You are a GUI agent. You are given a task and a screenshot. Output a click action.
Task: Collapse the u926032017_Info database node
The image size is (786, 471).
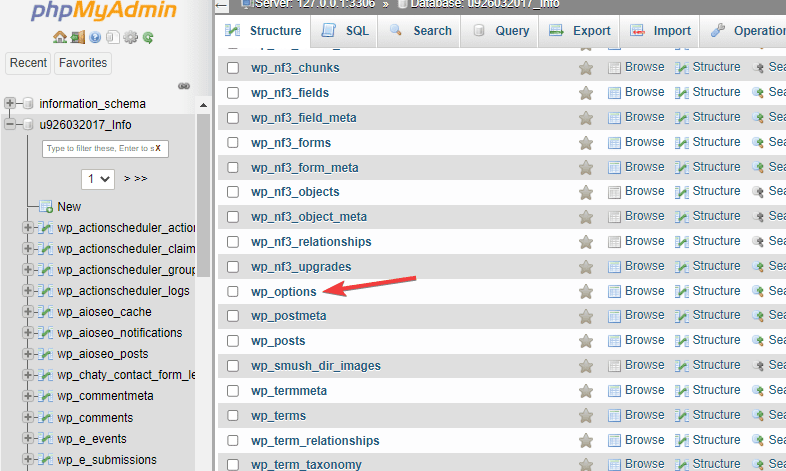pos(10,124)
